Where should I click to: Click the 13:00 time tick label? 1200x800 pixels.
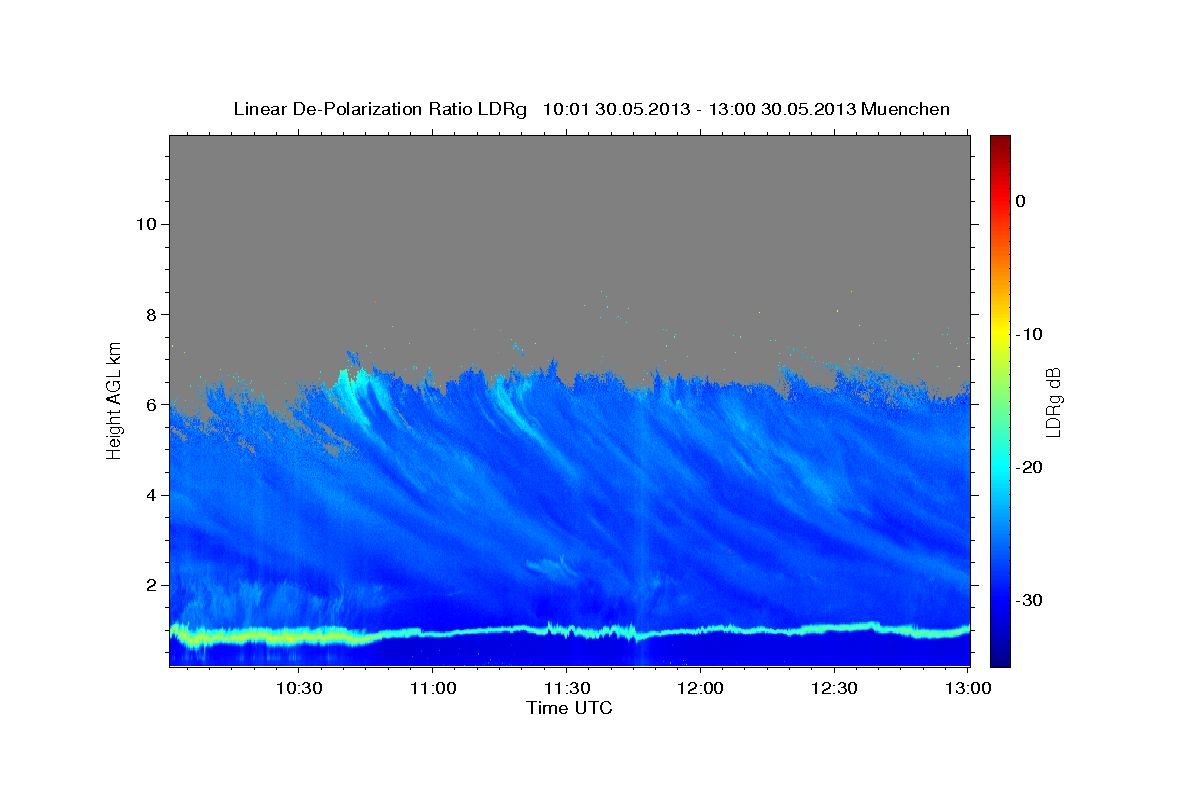(x=967, y=689)
